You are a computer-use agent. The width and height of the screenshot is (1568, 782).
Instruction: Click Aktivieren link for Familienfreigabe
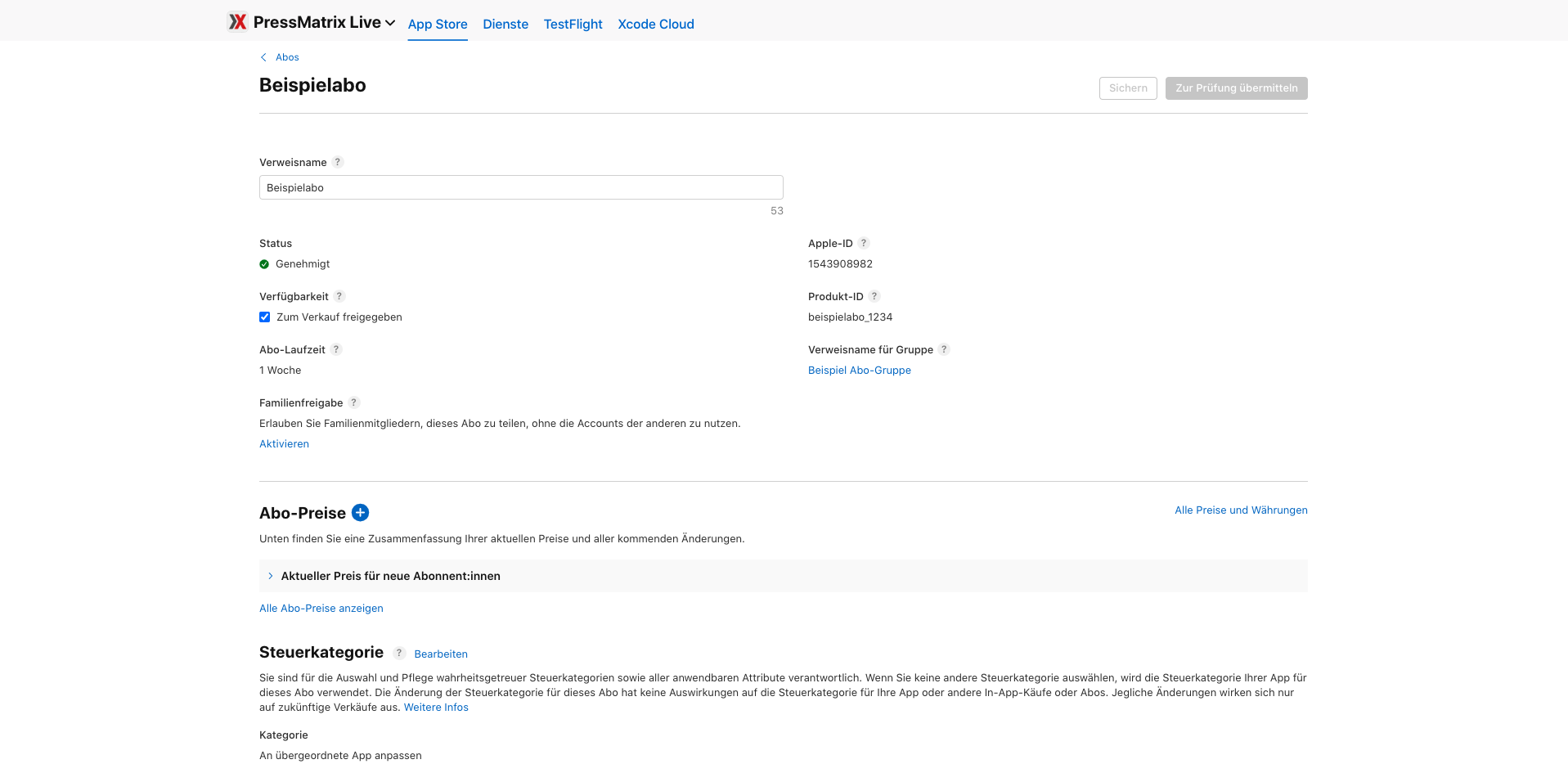284,444
